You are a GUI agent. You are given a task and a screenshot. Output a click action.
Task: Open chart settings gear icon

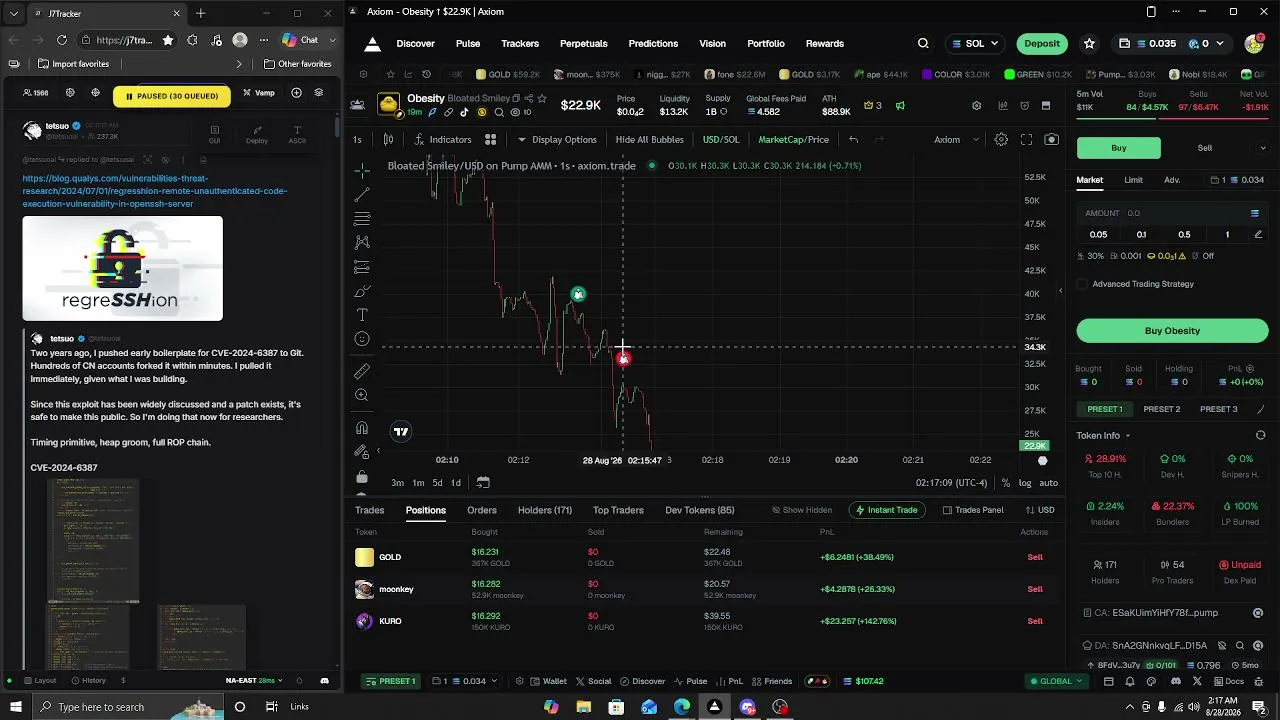[x=1001, y=140]
